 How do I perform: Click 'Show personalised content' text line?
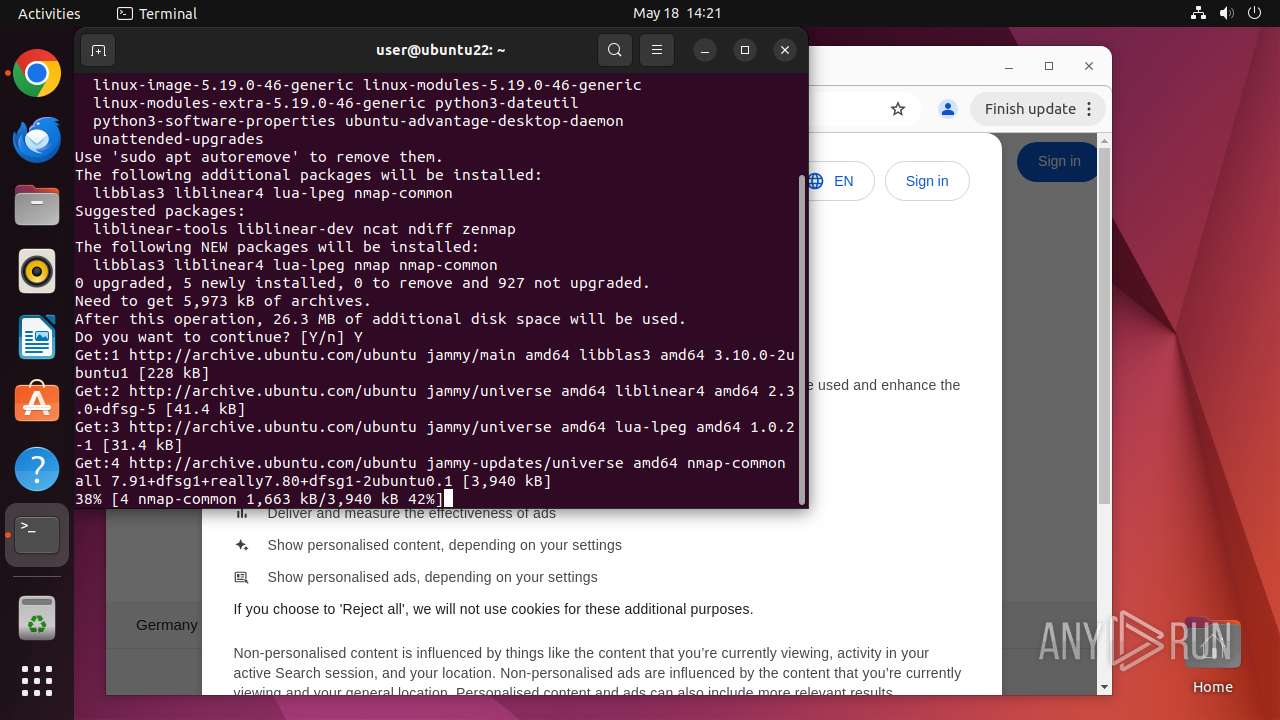pos(444,545)
